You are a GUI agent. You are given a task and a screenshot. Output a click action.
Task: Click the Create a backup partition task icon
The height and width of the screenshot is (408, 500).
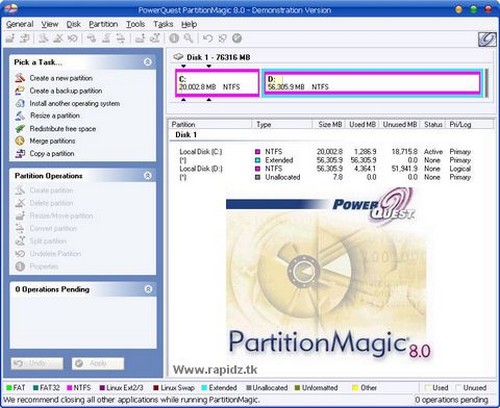tap(20, 91)
